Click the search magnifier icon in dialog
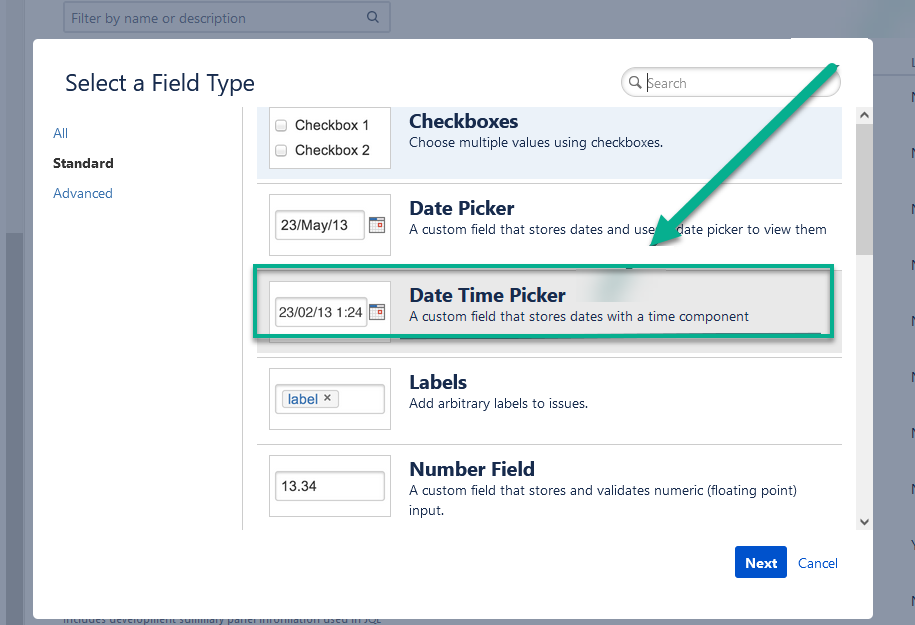The width and height of the screenshot is (915, 625). 635,83
